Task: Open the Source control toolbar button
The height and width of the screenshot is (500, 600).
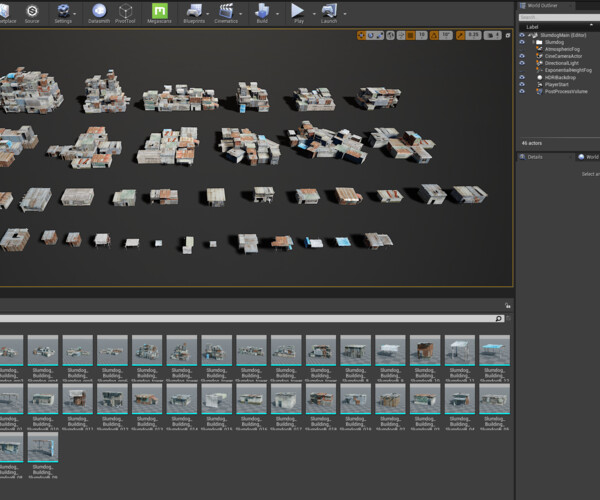Action: (32, 14)
